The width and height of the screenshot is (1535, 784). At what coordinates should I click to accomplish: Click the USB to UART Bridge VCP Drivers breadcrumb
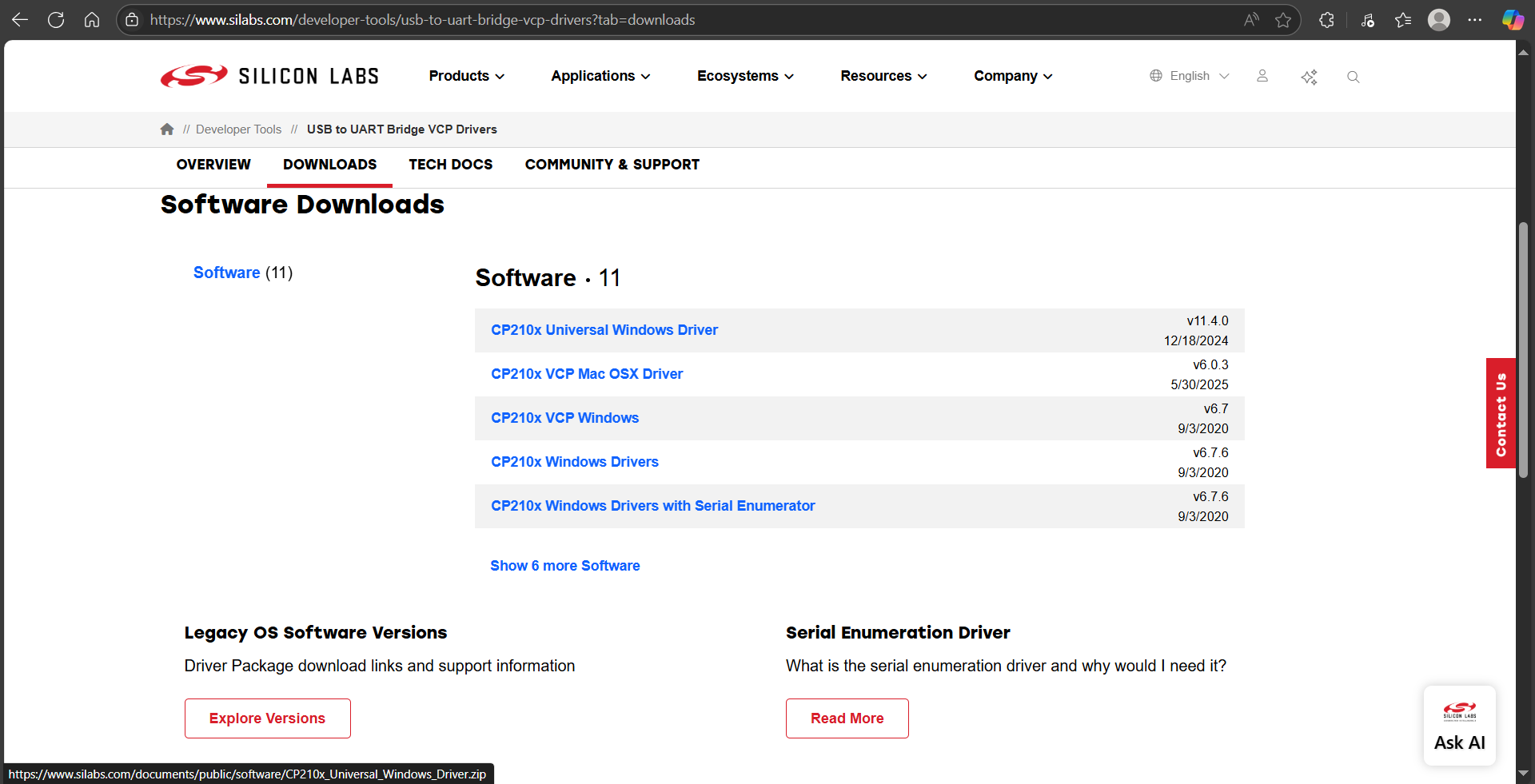pyautogui.click(x=402, y=129)
